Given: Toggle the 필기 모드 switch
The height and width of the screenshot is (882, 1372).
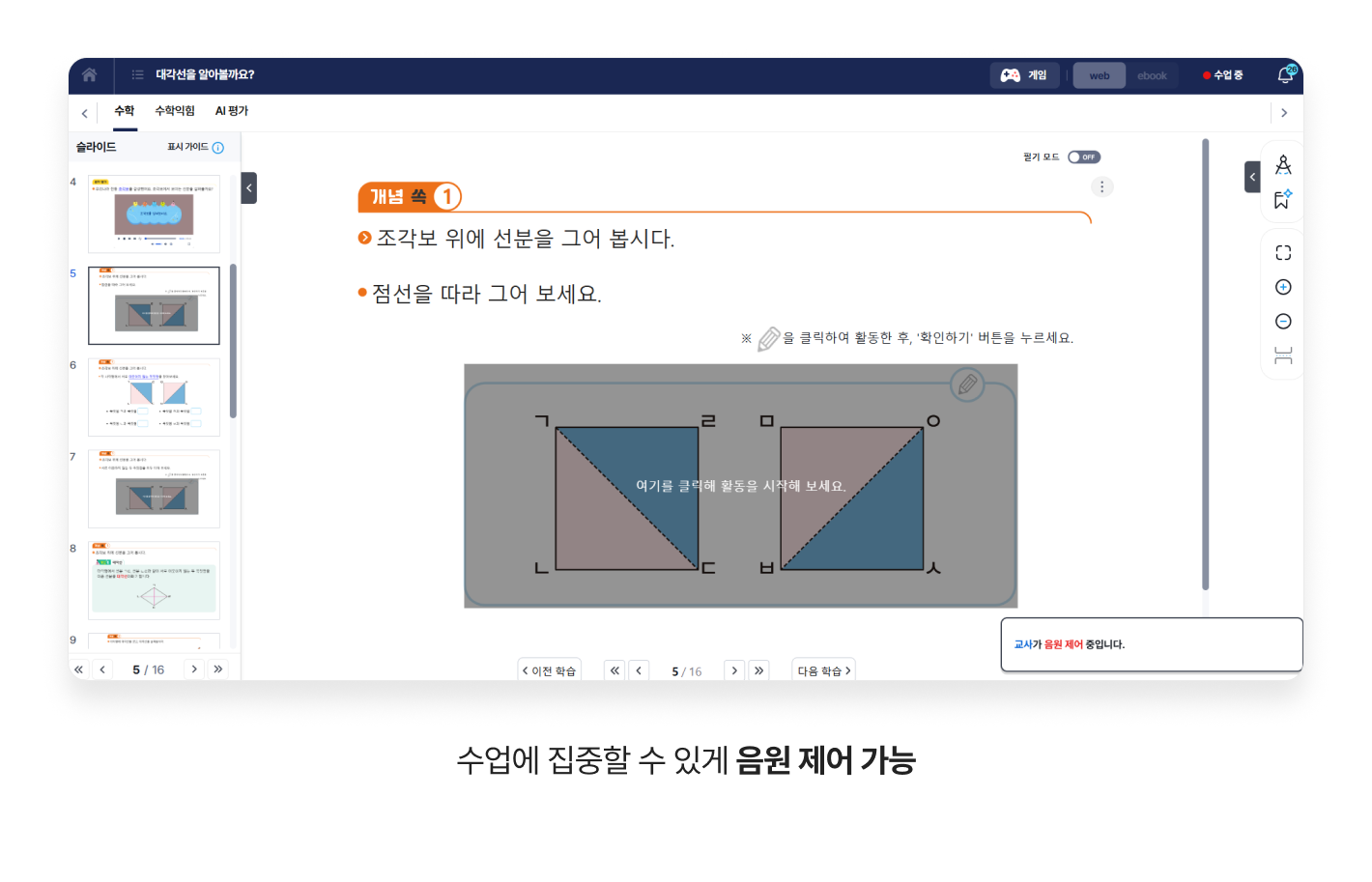Looking at the screenshot, I should click(1084, 157).
